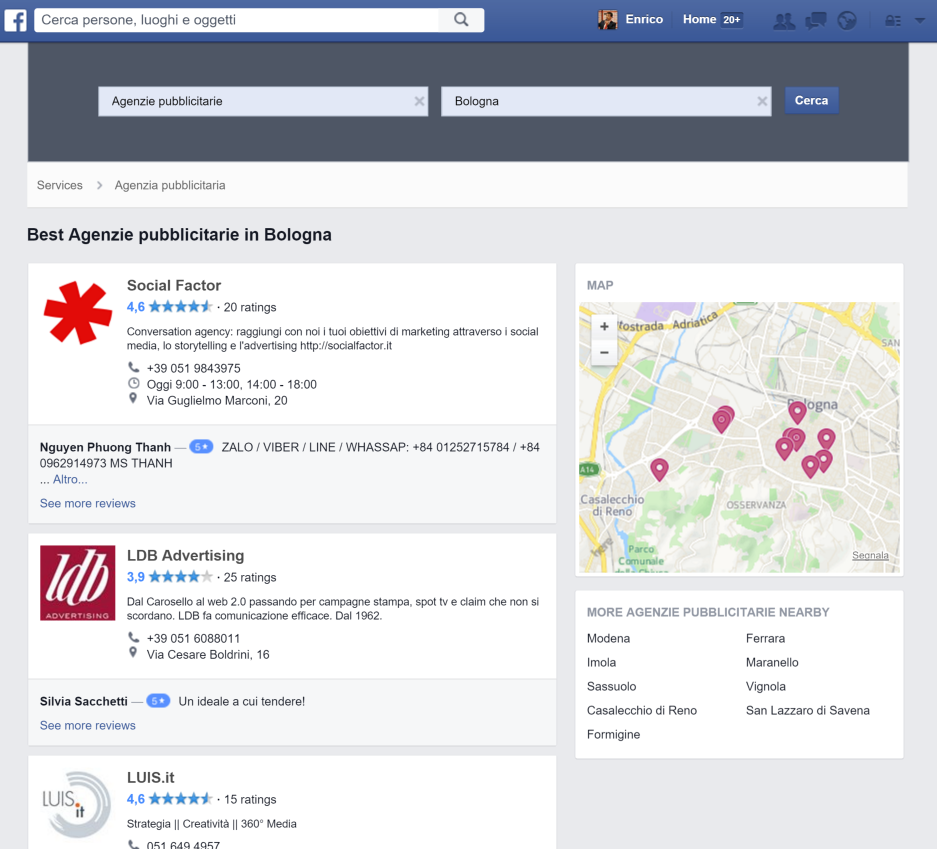937x849 pixels.
Task: Click Social Factor star rating
Action: pyautogui.click(x=180, y=307)
